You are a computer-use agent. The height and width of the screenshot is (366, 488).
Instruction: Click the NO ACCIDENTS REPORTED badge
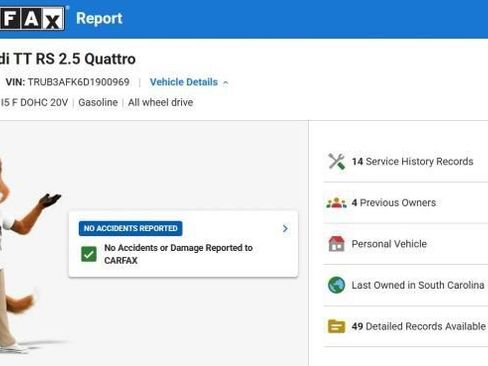pos(130,228)
